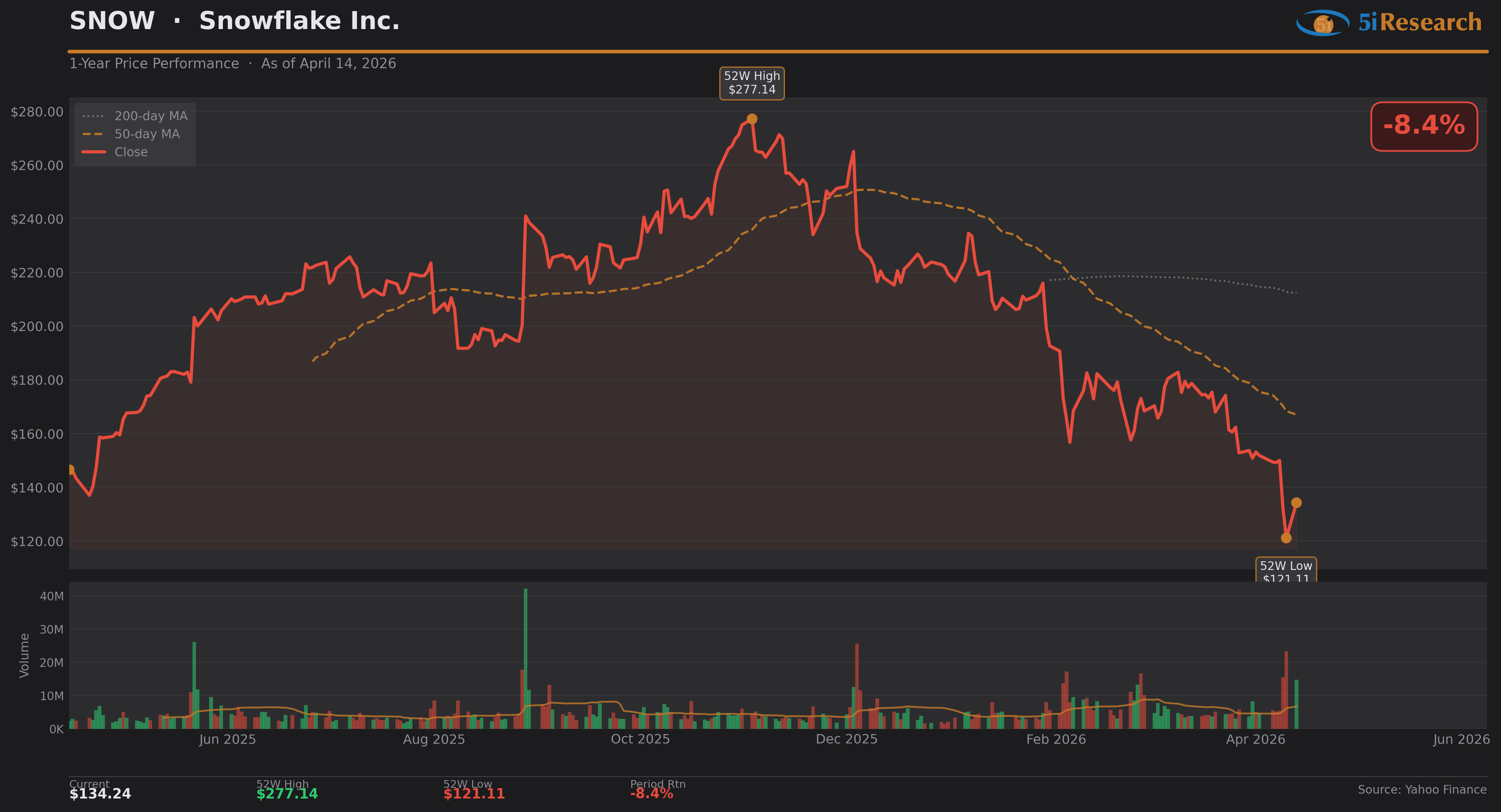This screenshot has height=812, width=1501.
Task: Click the Current $134.24 footer value
Action: [100, 794]
